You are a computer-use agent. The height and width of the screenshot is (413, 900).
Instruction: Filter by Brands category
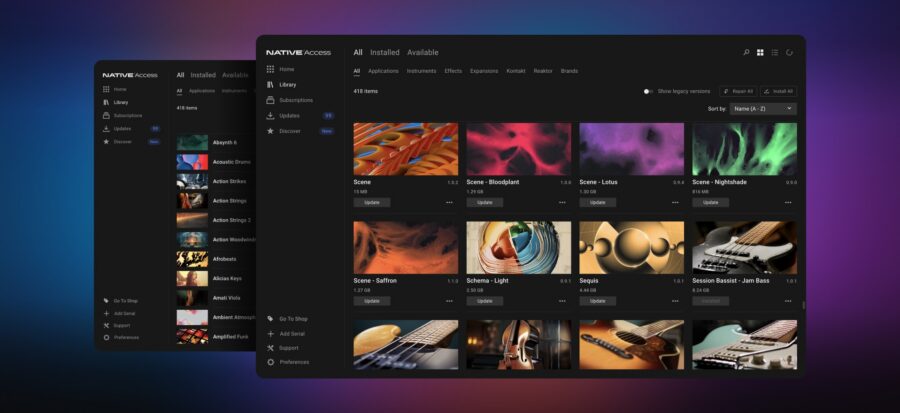click(569, 71)
